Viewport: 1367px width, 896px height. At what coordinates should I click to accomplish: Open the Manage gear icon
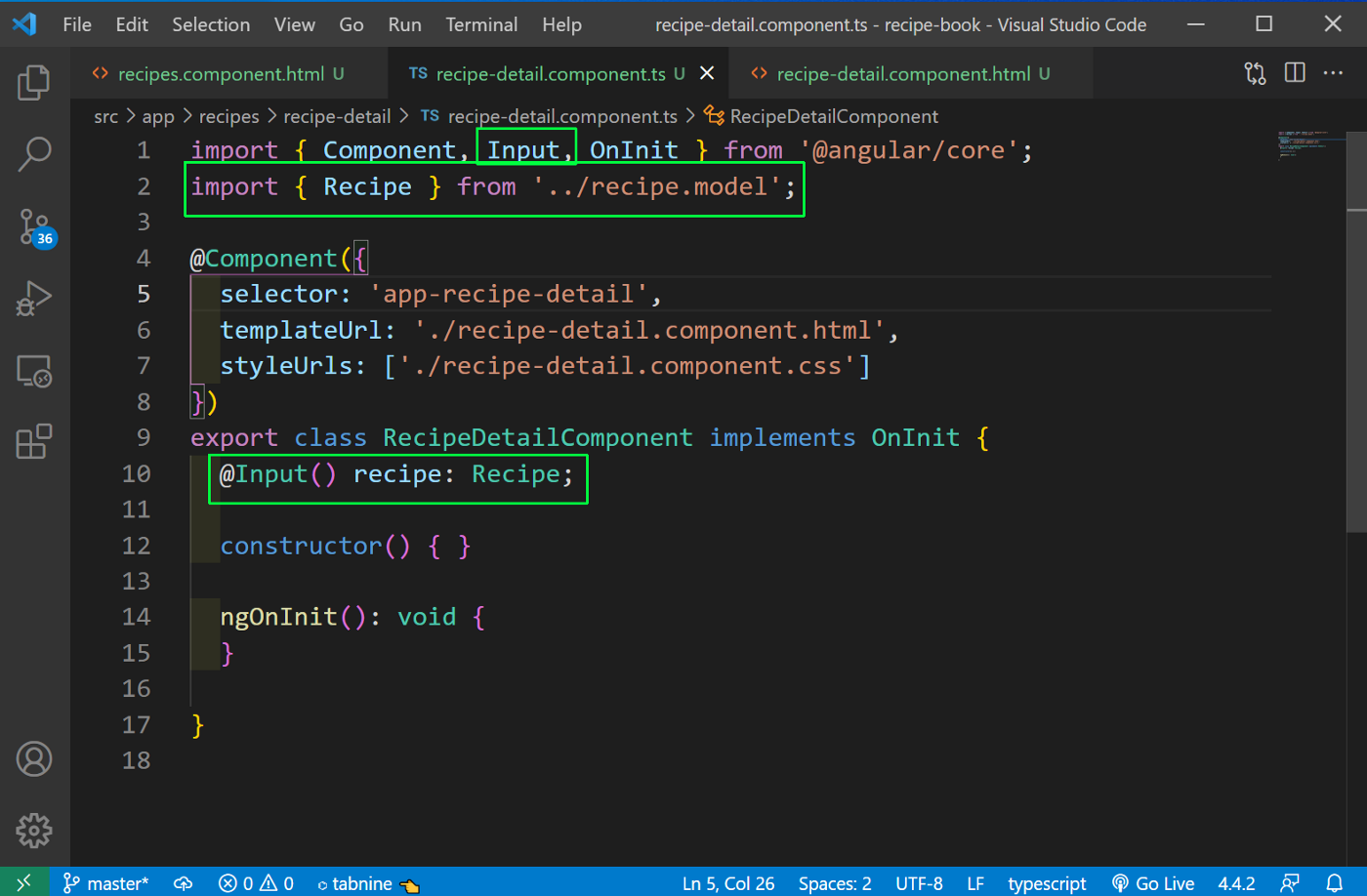pos(34,831)
